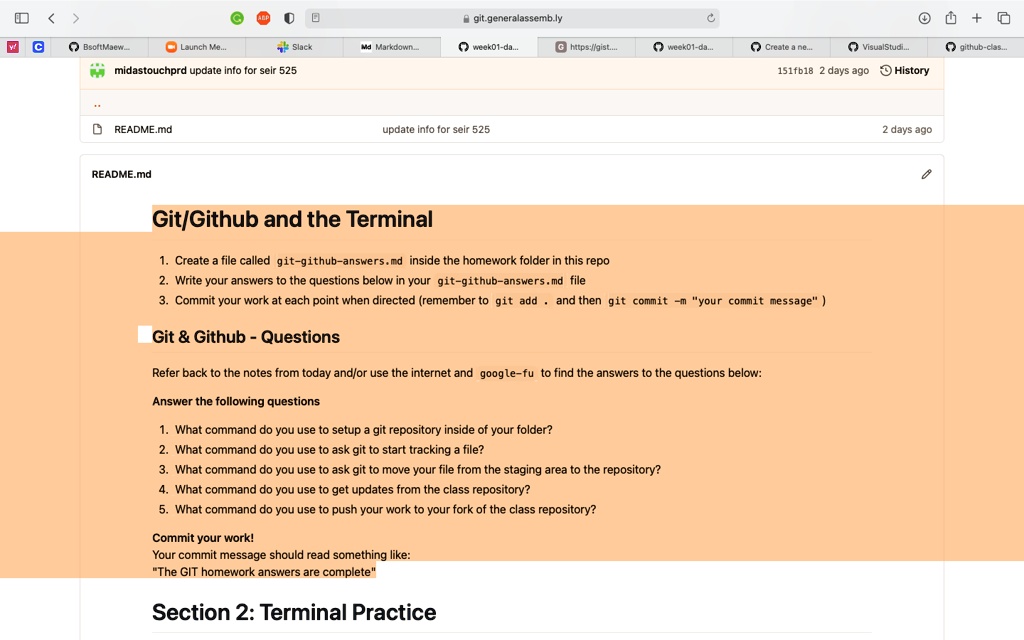Switch to the Slack tab
This screenshot has width=1024, height=640.
coord(295,47)
